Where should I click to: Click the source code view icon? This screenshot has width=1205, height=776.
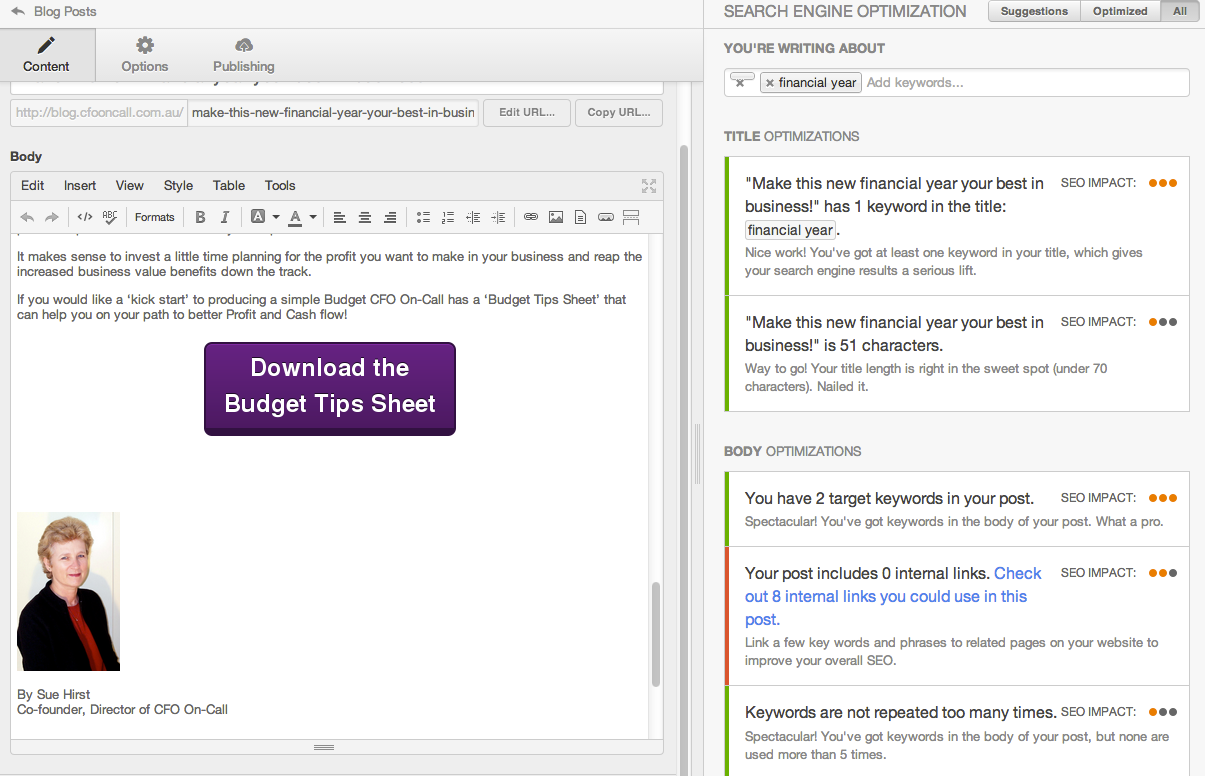point(85,217)
